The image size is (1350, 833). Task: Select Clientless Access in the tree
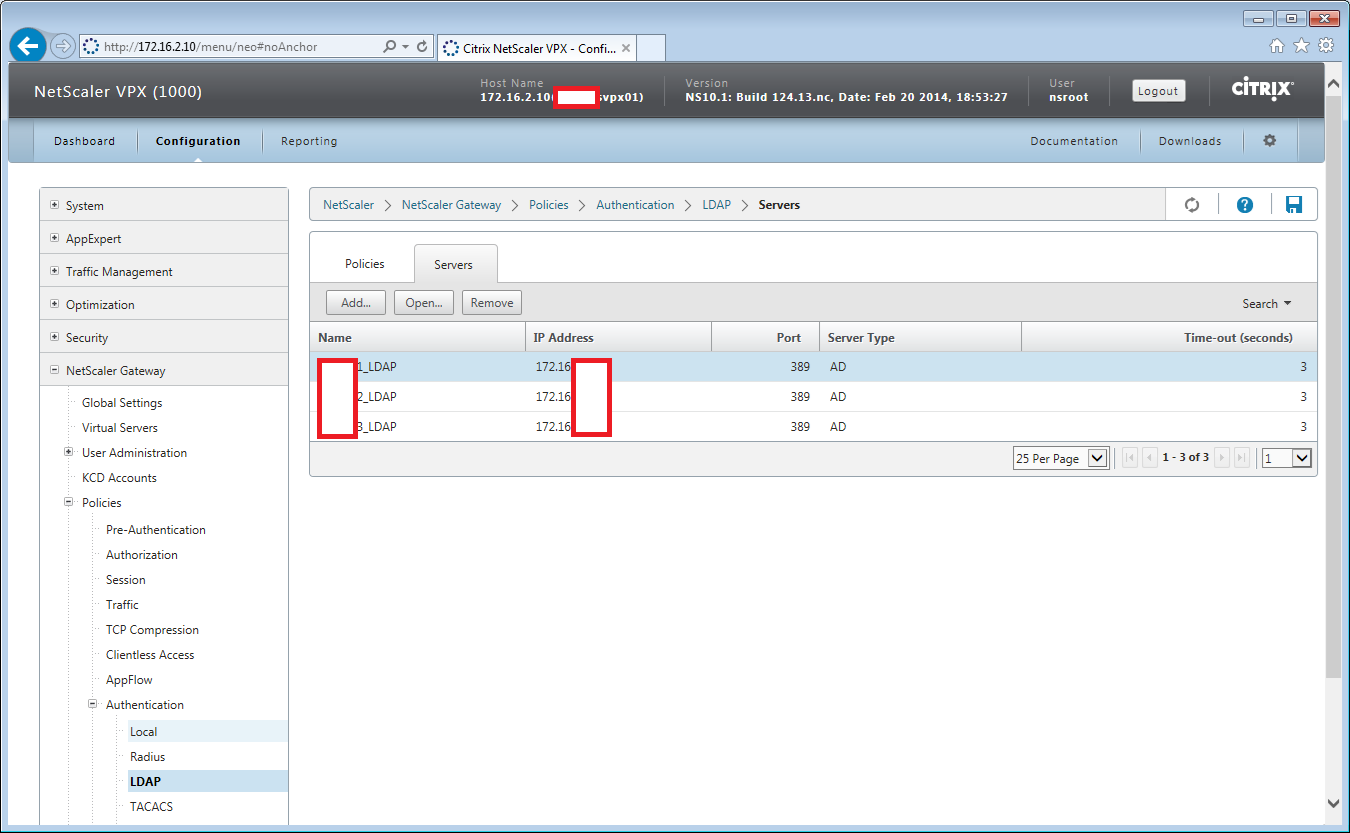point(150,655)
